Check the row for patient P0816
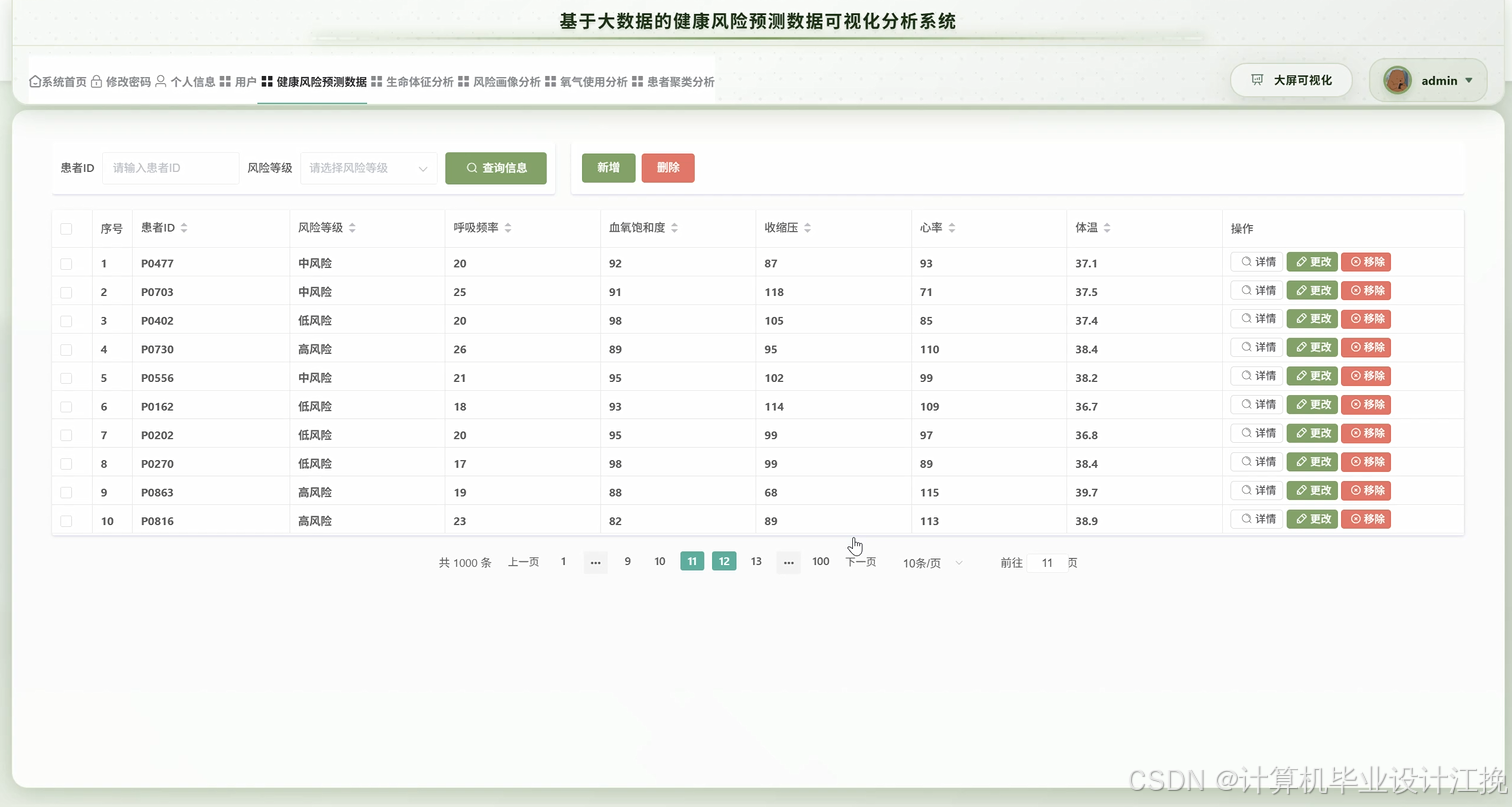 (66, 521)
